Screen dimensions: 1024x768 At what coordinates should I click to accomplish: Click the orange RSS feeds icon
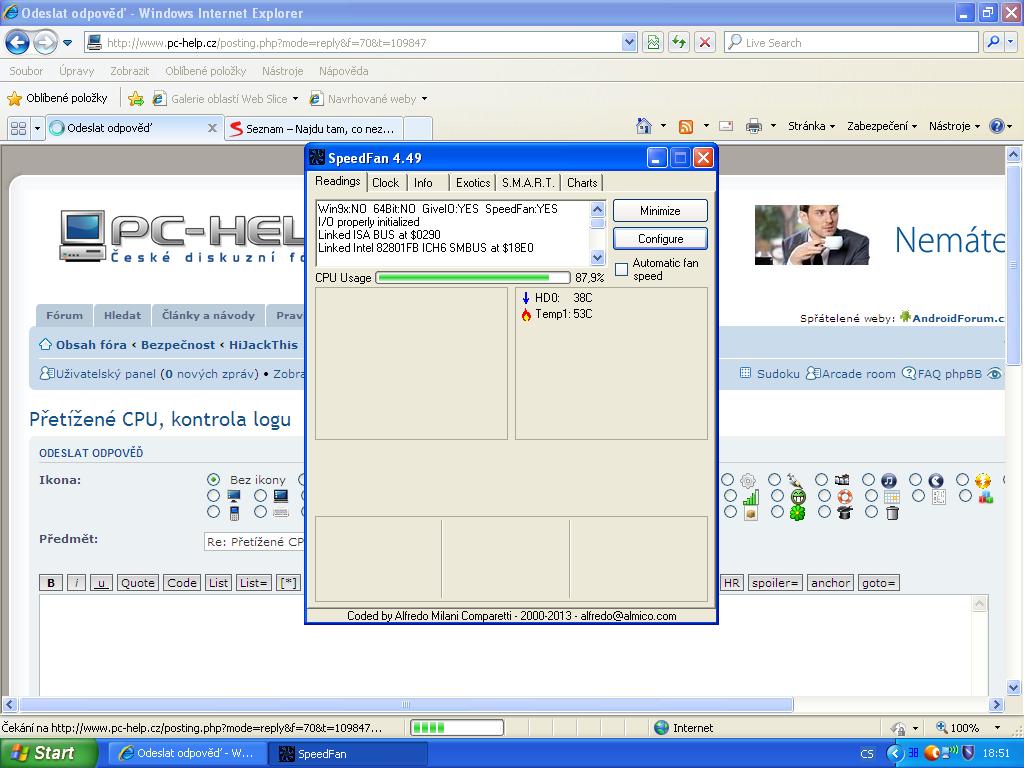[686, 127]
